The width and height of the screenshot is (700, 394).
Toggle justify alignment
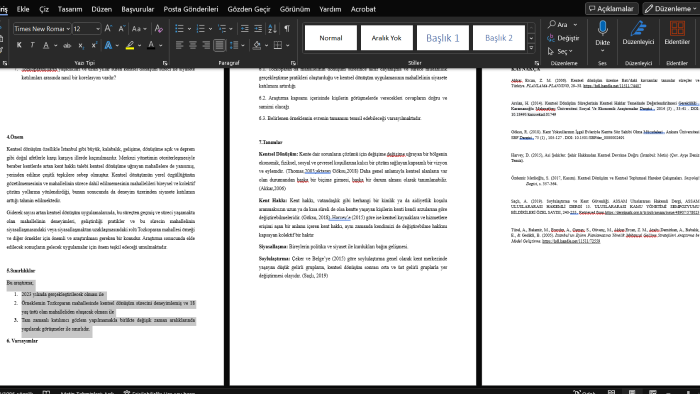tap(219, 45)
